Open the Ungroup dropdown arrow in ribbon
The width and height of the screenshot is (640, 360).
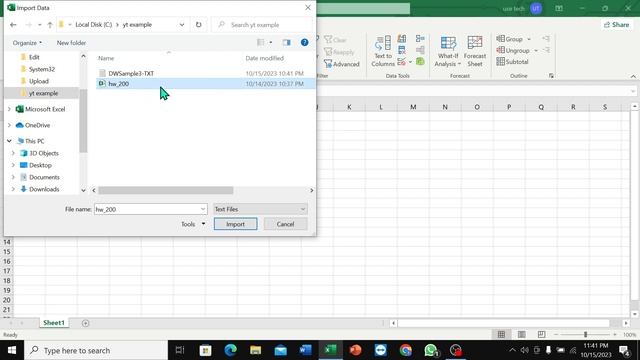[x=536, y=51]
